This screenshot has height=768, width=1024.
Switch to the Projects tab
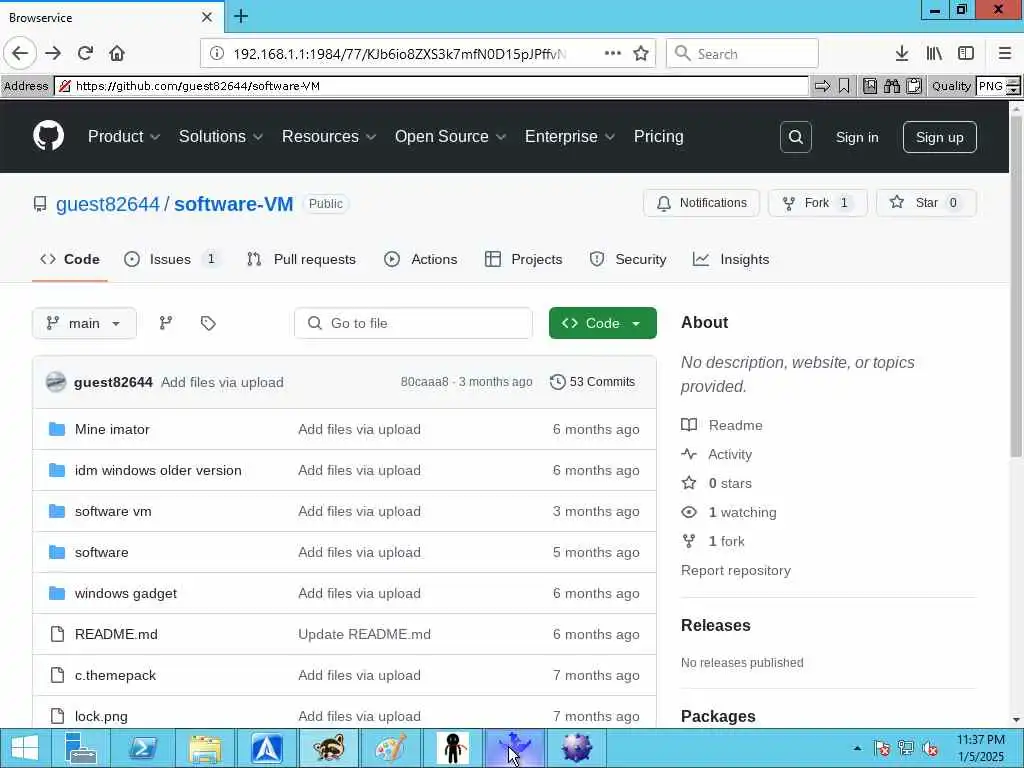523,259
